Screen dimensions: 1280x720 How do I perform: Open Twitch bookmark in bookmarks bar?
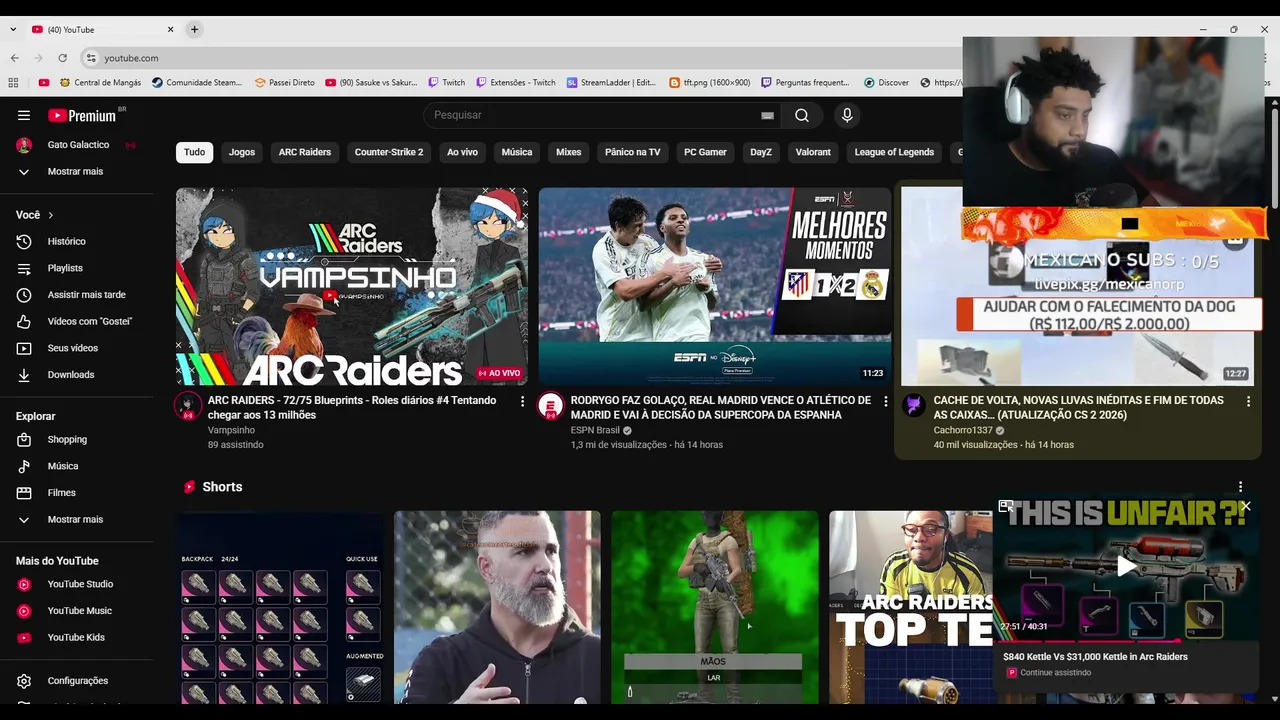click(x=446, y=83)
